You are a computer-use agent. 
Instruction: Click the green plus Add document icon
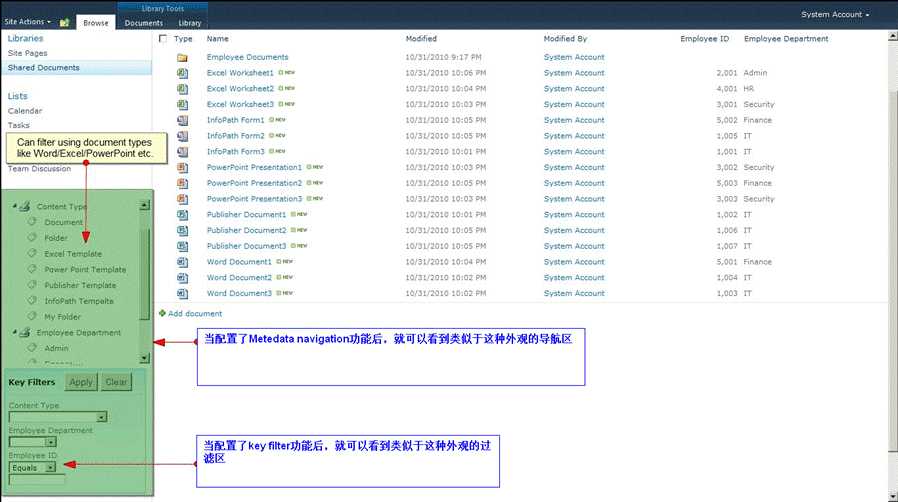tap(162, 313)
